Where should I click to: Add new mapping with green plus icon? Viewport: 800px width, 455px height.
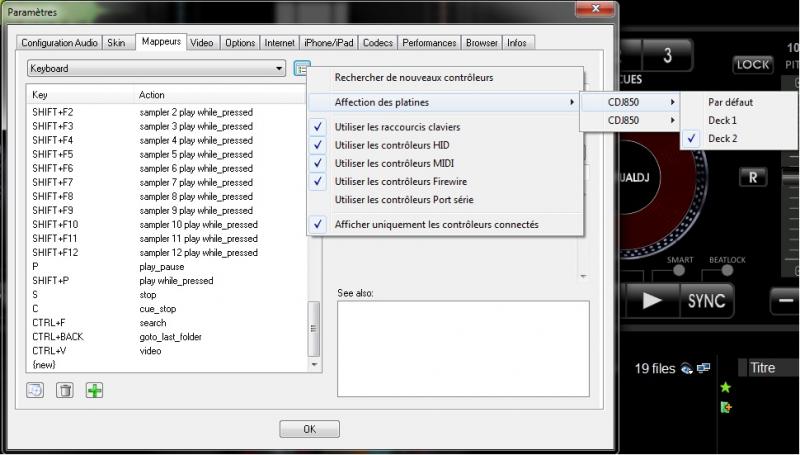[94, 390]
